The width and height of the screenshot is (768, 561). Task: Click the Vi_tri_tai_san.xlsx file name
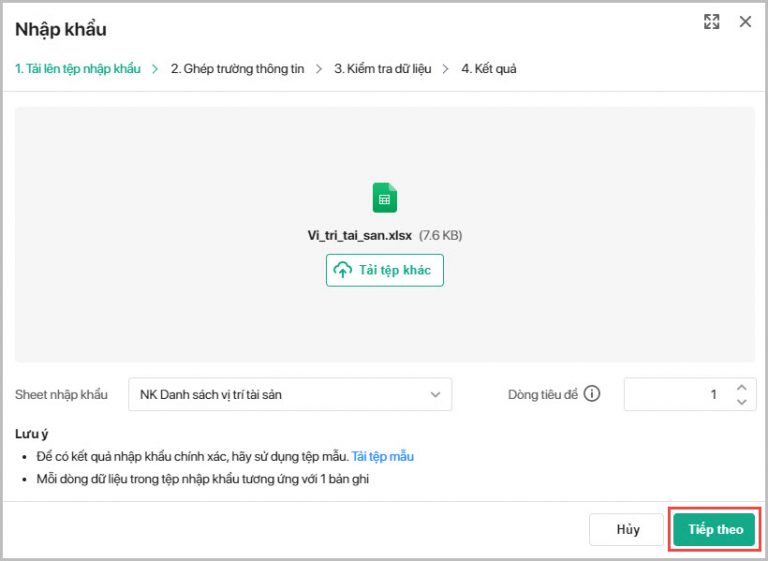359,236
